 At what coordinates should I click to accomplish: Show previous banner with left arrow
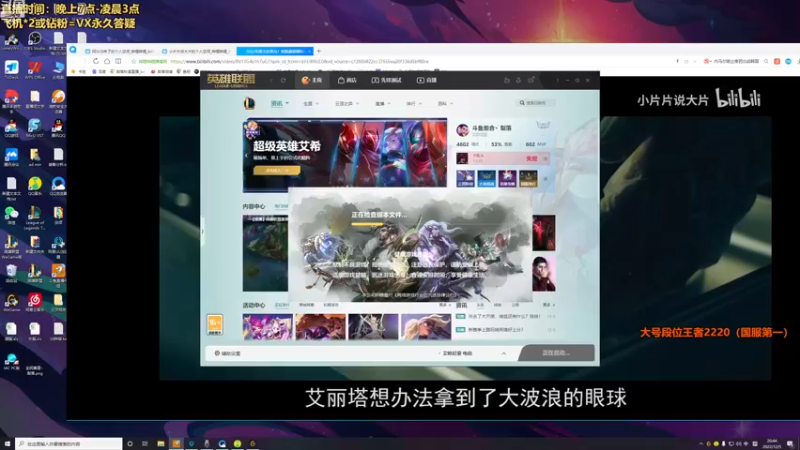tap(246, 155)
